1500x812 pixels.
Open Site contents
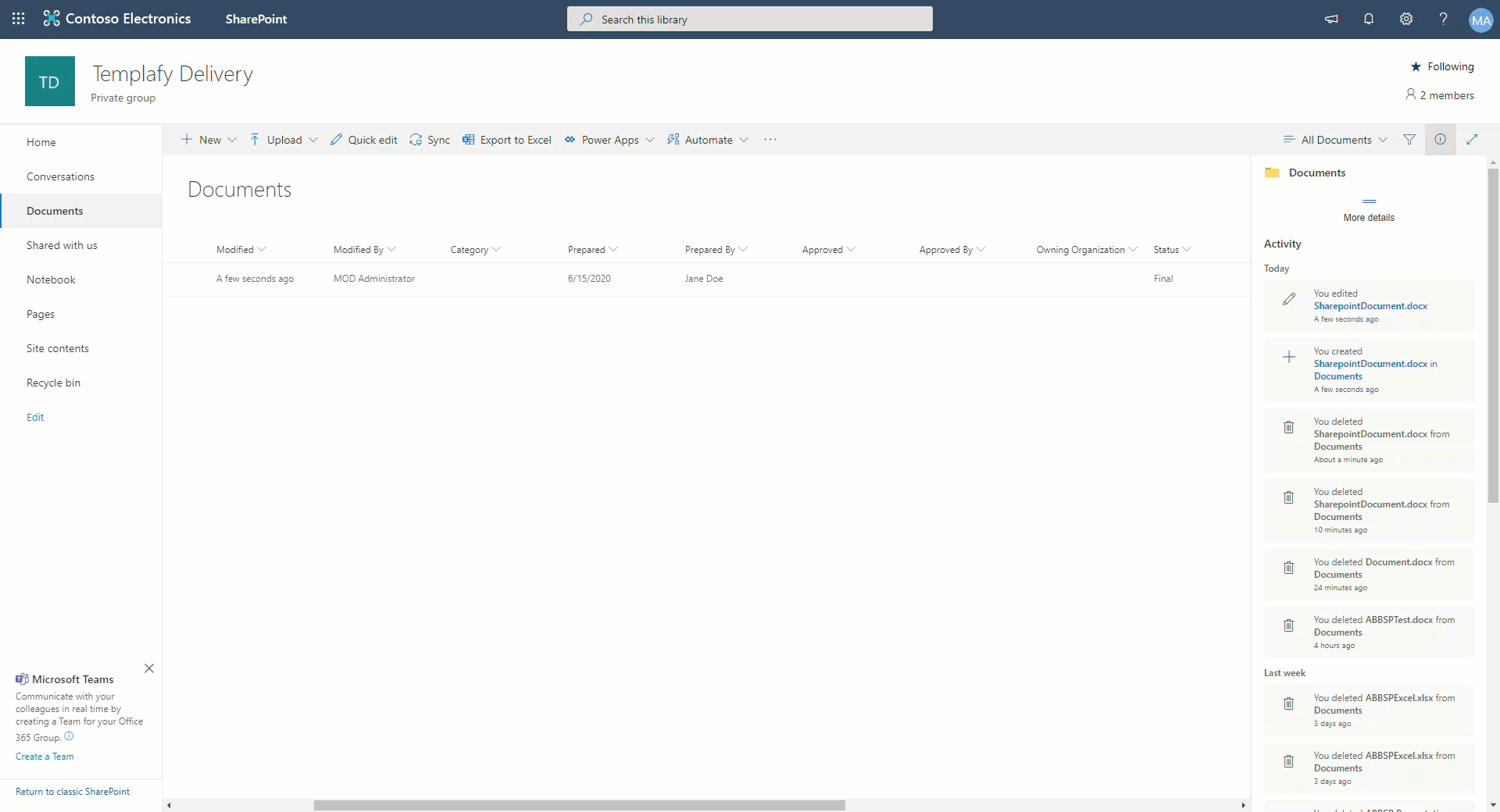click(58, 348)
